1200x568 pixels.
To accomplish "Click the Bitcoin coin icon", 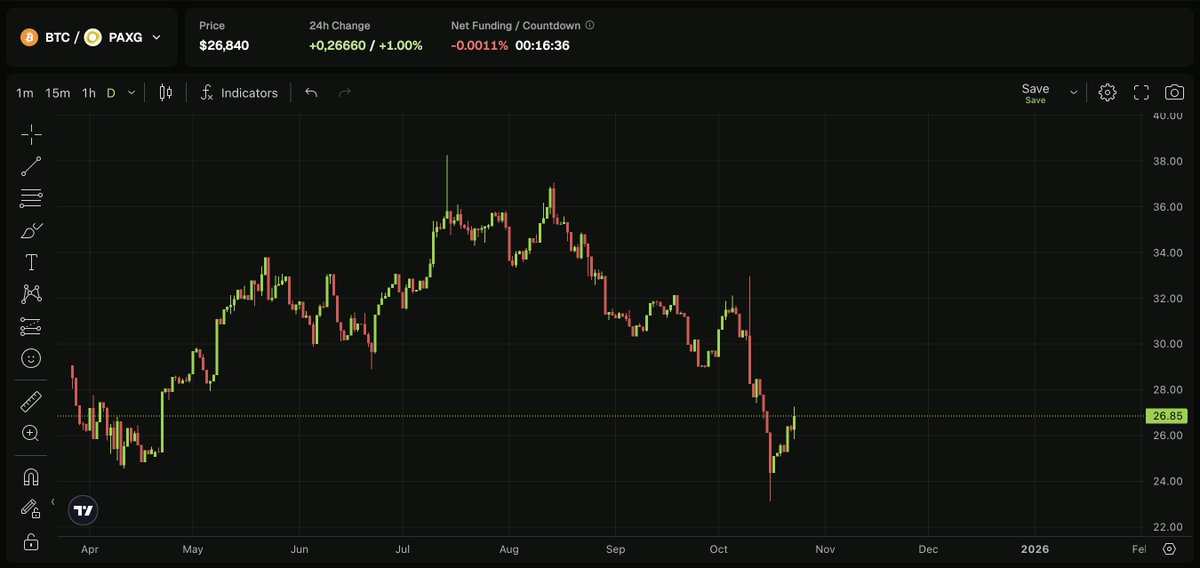I will pyautogui.click(x=29, y=37).
